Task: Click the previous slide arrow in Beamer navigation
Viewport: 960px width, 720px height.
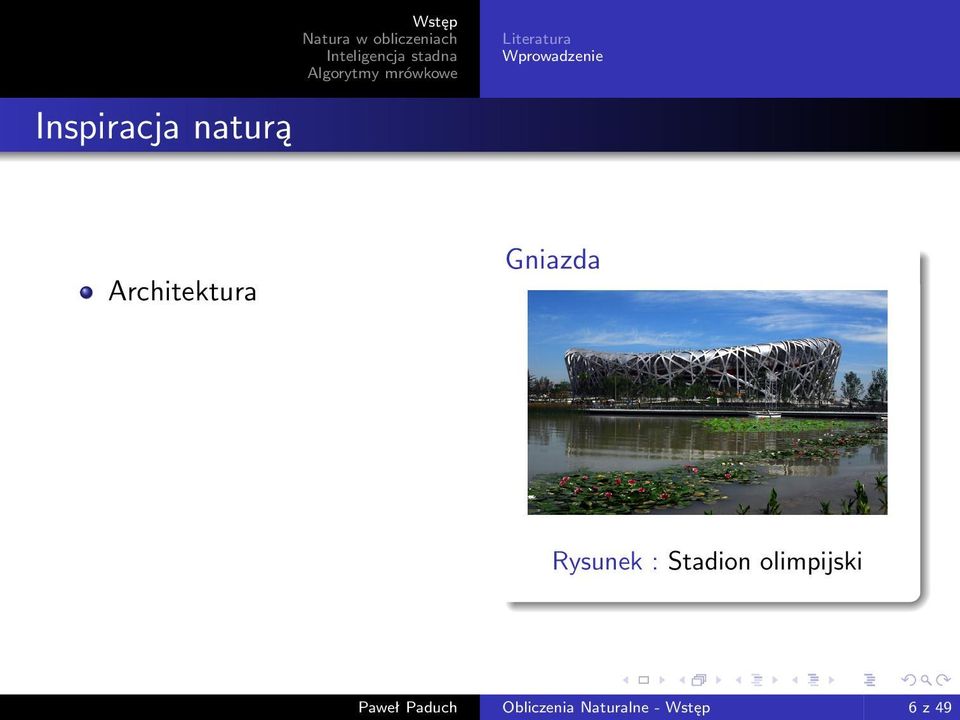Action: [626, 680]
